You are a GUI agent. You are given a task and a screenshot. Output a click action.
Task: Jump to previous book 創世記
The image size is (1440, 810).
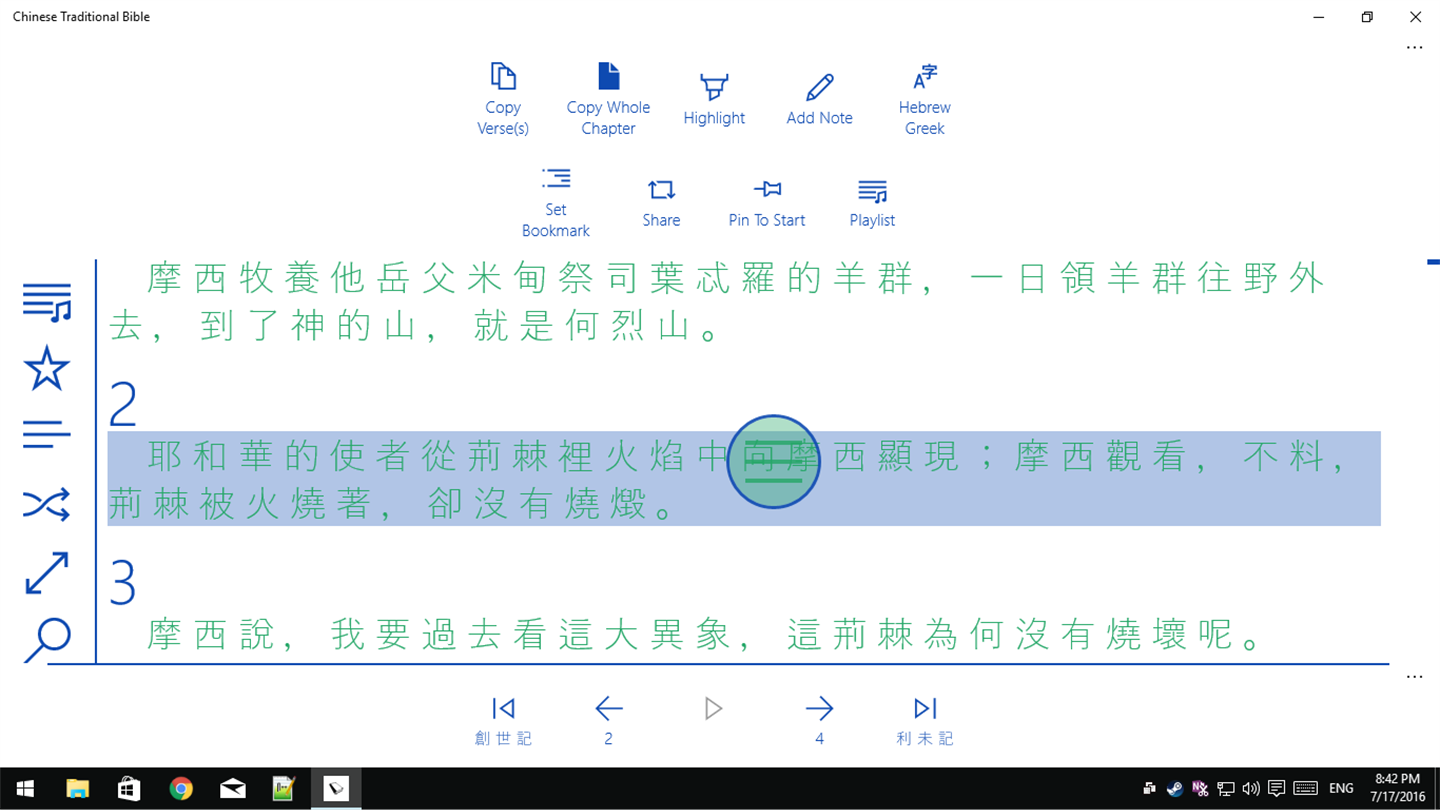click(x=503, y=722)
